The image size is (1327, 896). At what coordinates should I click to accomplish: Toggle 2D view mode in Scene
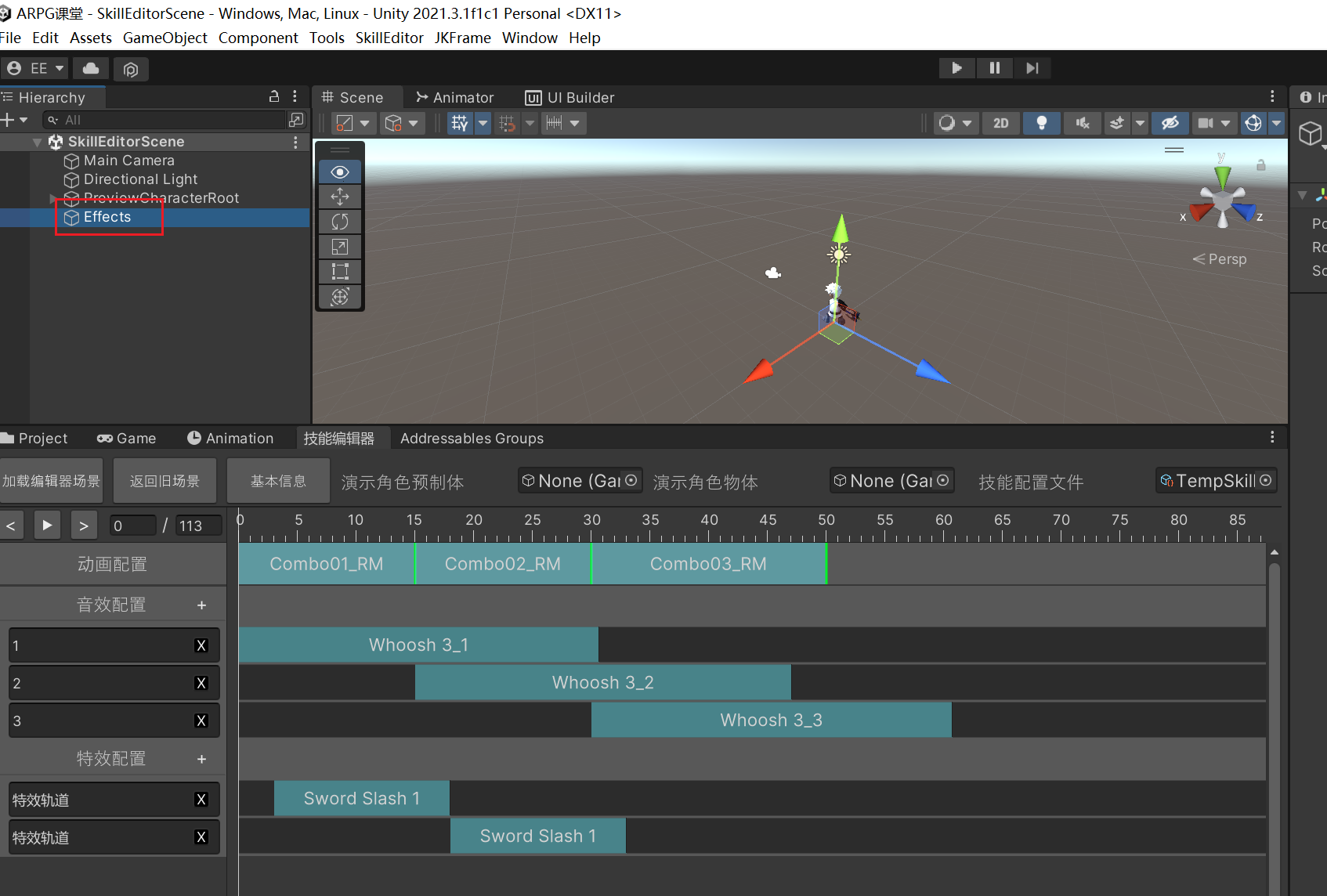(1000, 123)
